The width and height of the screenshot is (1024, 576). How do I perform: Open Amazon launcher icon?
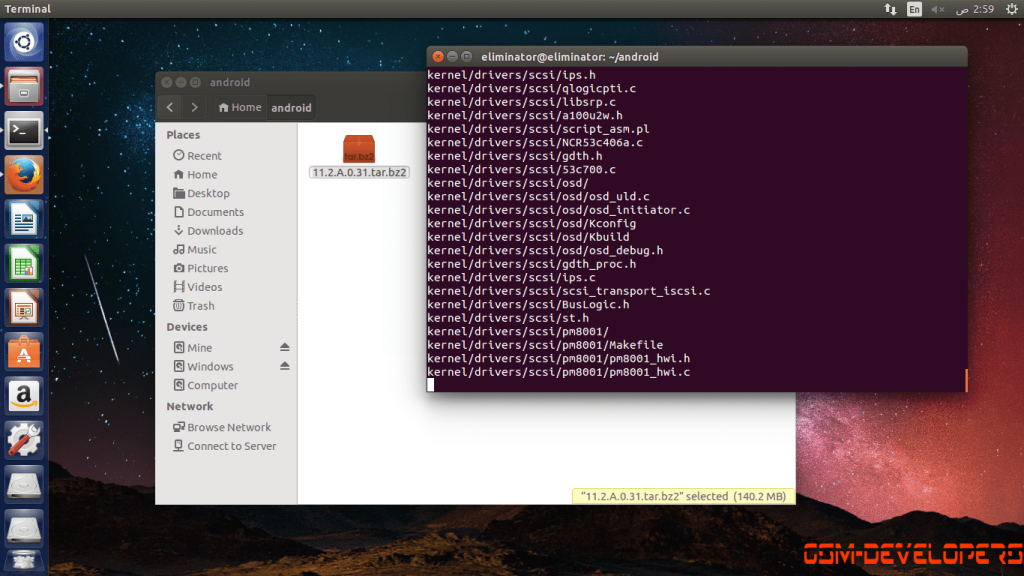(24, 395)
